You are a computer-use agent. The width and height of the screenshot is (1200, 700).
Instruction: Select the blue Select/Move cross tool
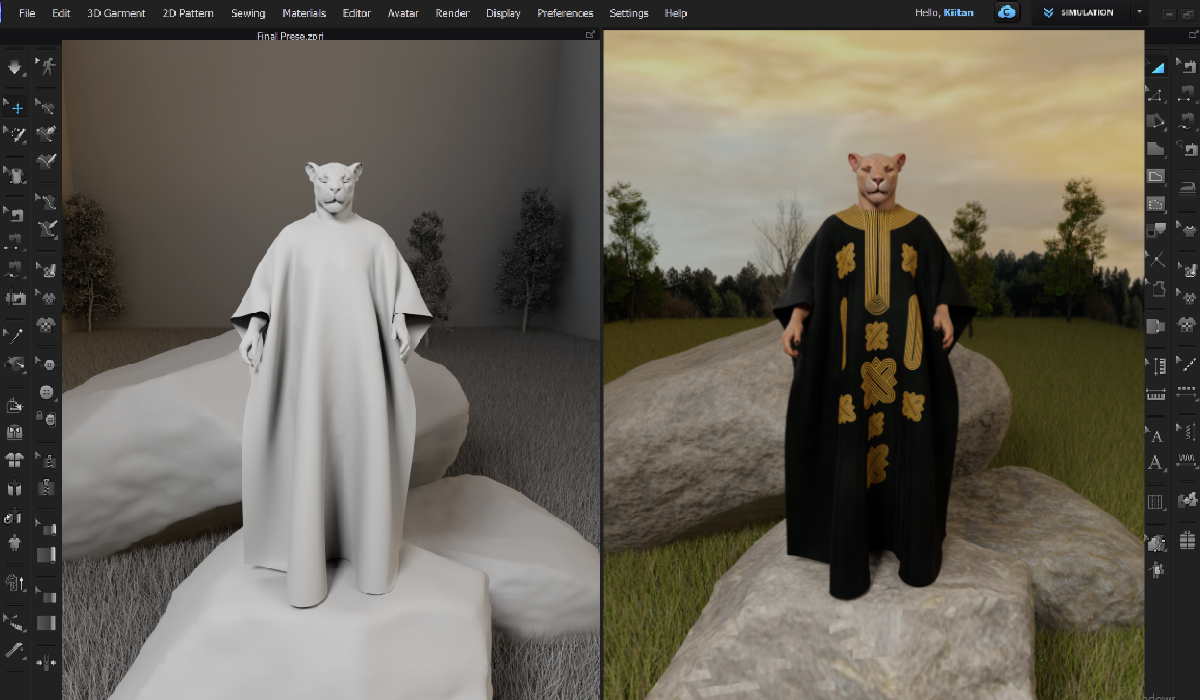point(17,107)
